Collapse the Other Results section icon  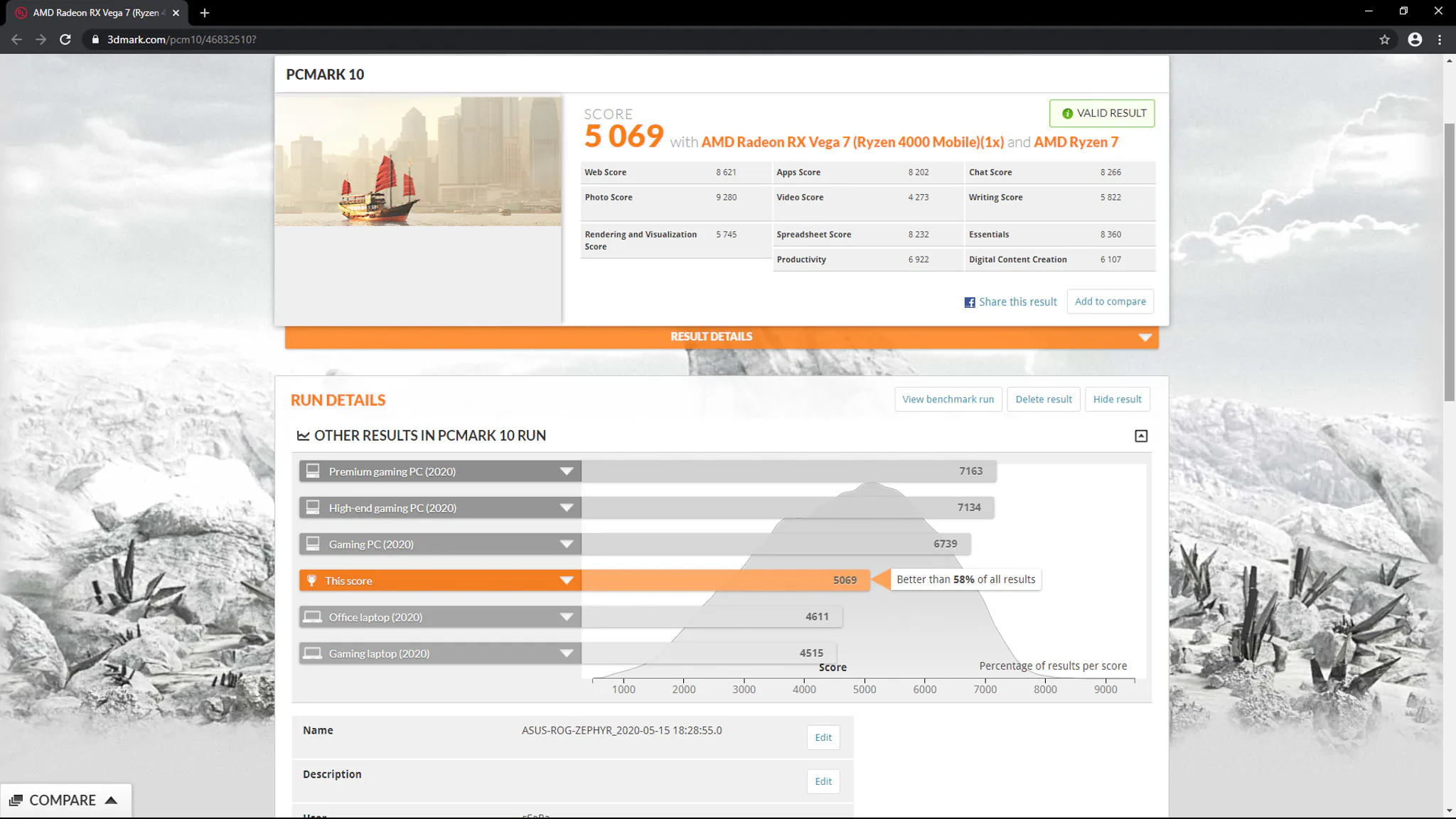[1141, 436]
